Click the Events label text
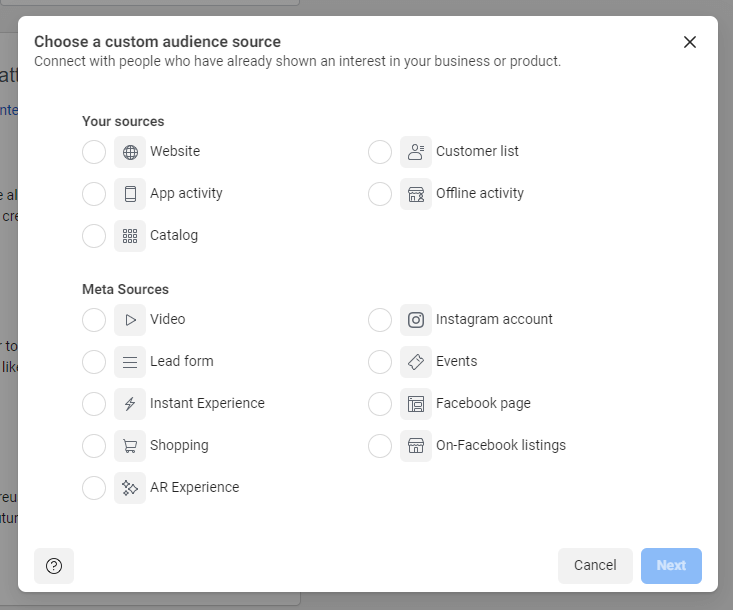The image size is (733, 610). pyautogui.click(x=457, y=361)
